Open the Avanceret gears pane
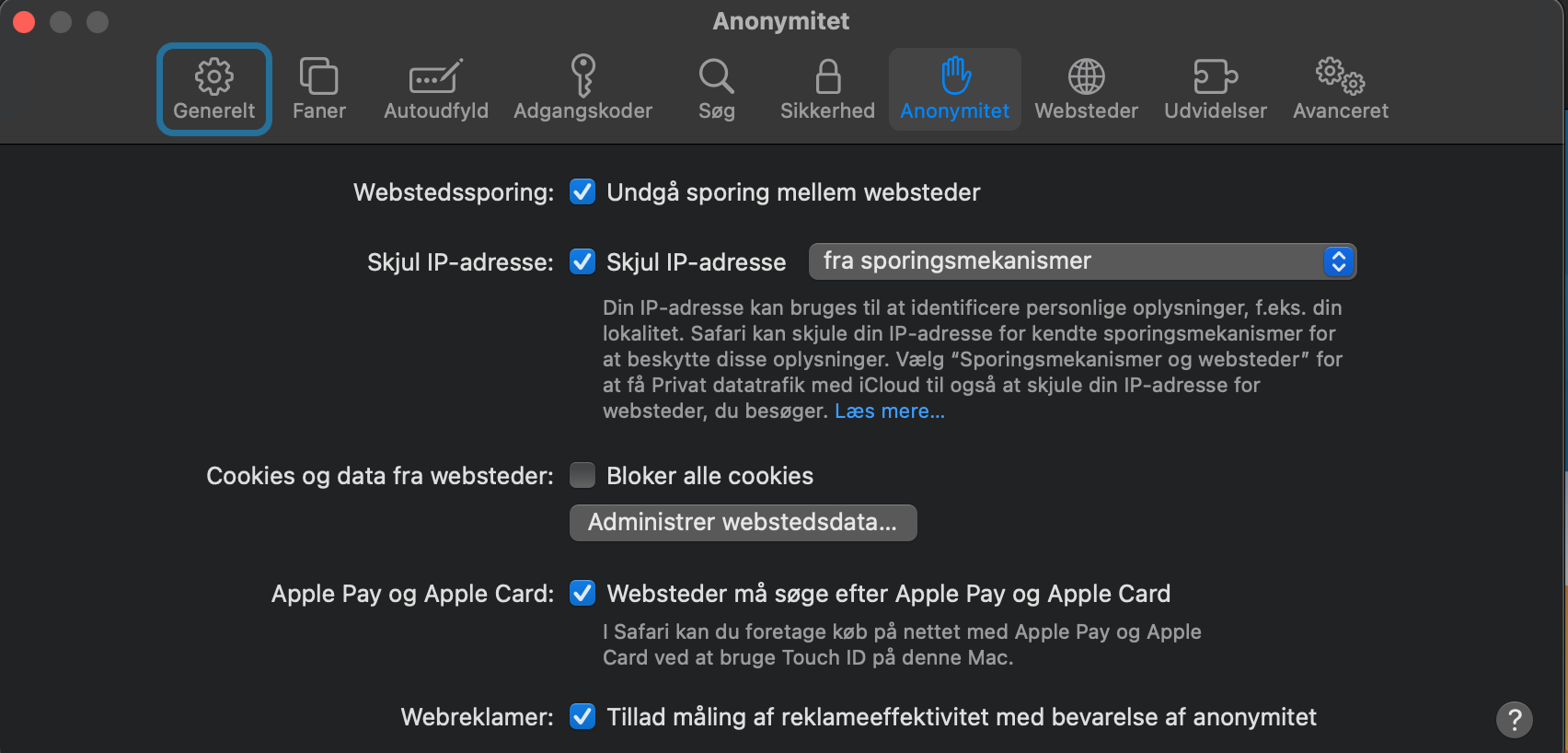Screen dimensions: 1568x753 point(1340,89)
